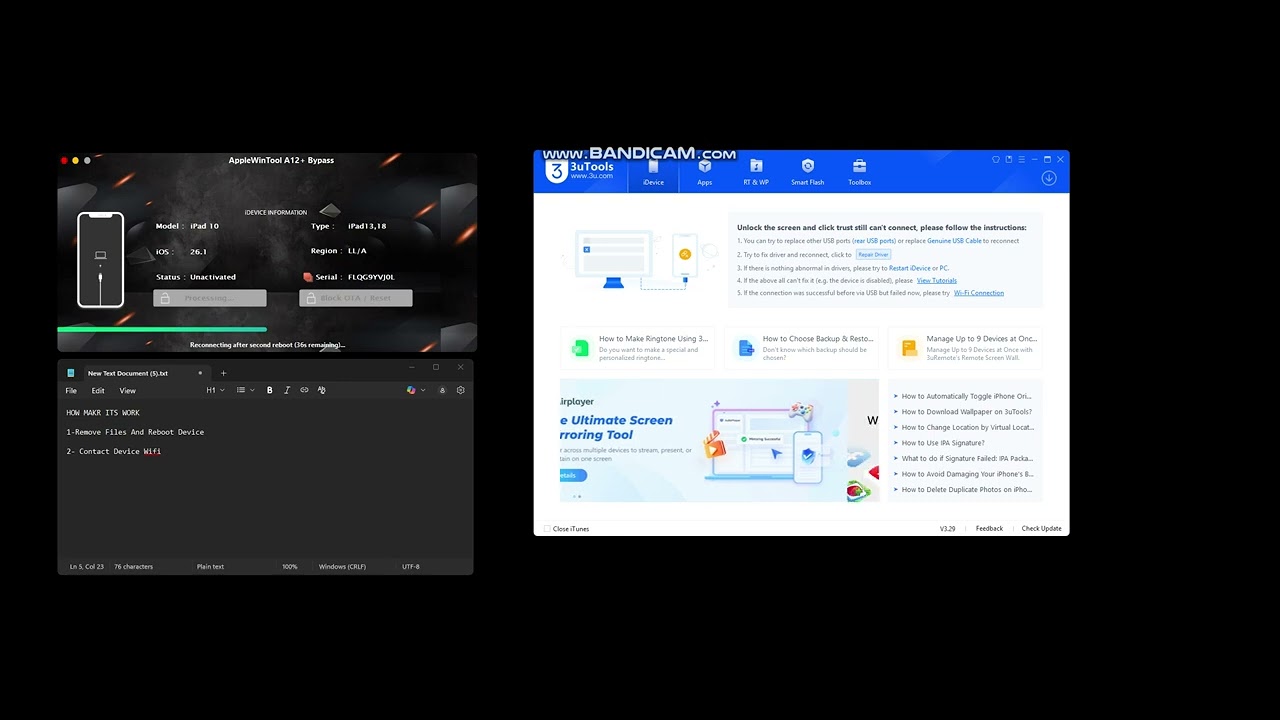This screenshot has height=720, width=1280.
Task: Open Notepad settings gear icon
Action: click(460, 390)
